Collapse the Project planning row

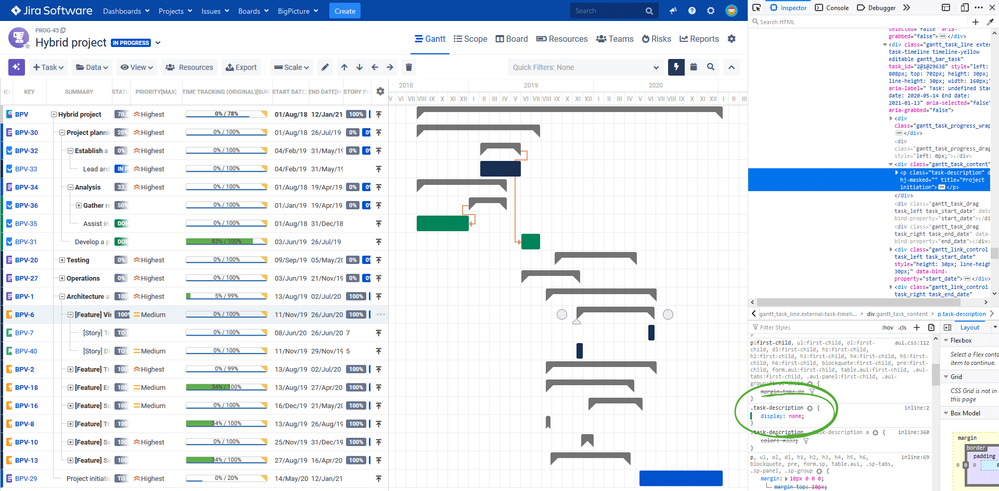click(62, 132)
